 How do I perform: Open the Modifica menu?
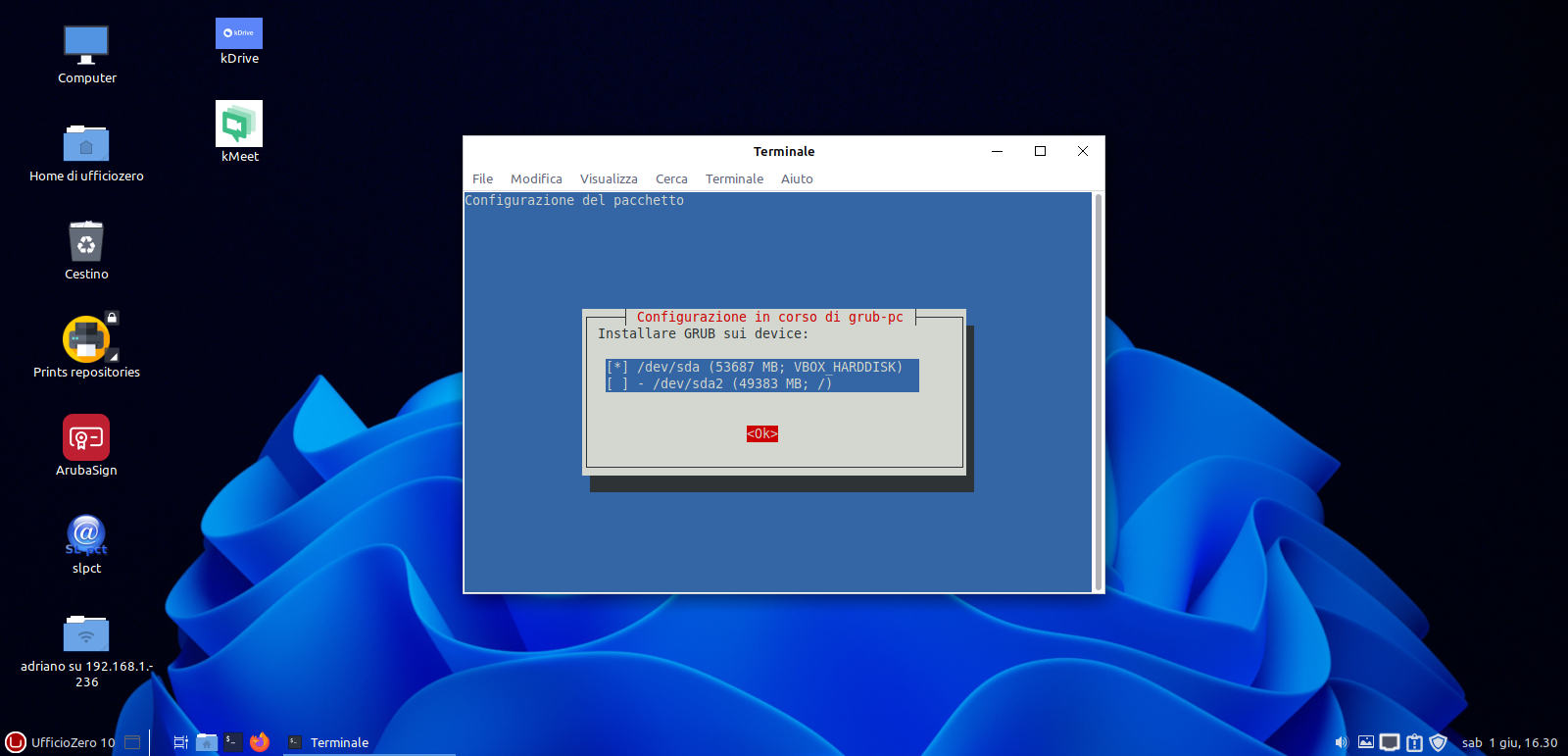click(x=536, y=179)
